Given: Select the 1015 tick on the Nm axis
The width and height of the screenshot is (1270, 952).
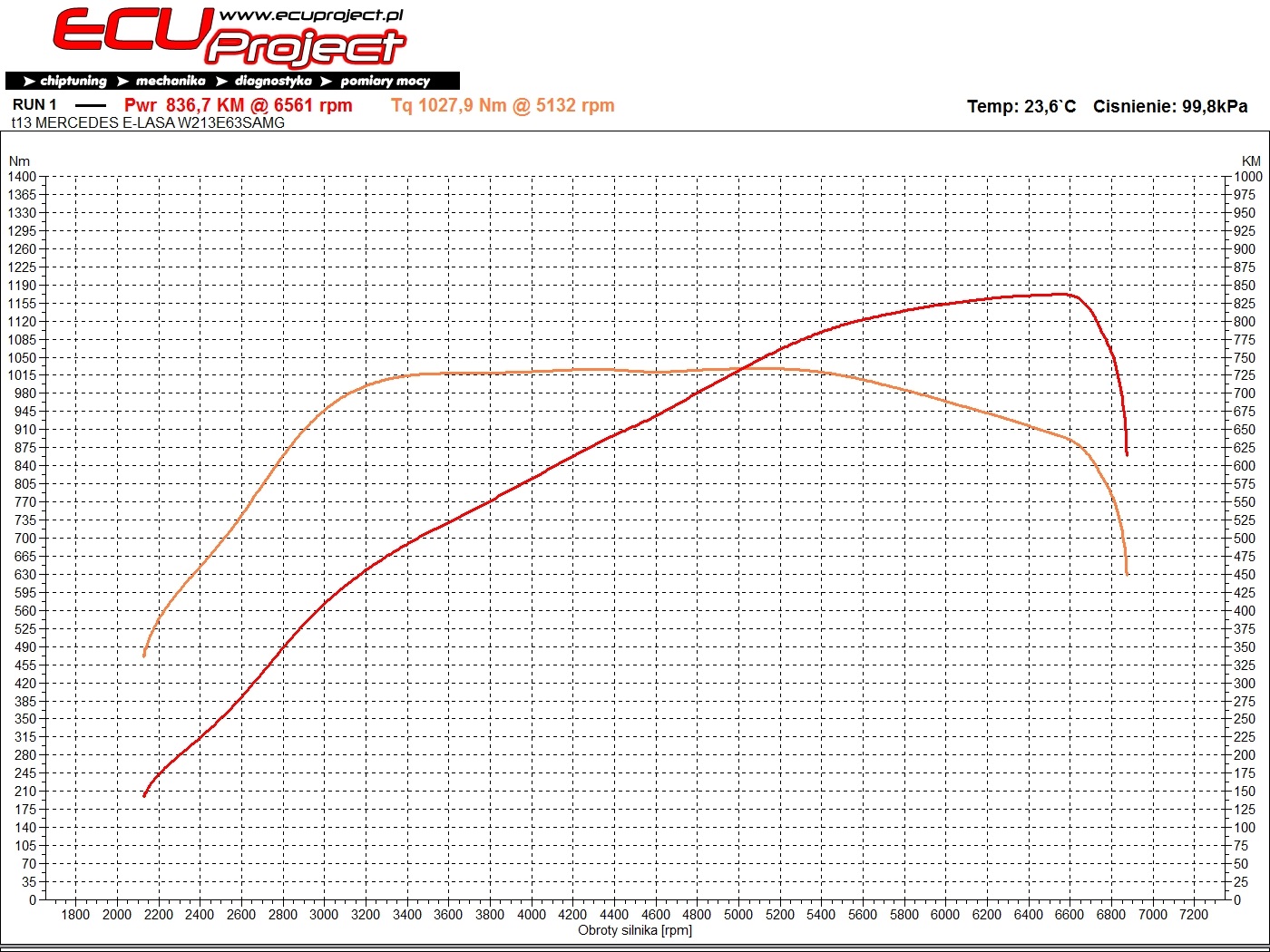Looking at the screenshot, I should (x=22, y=375).
